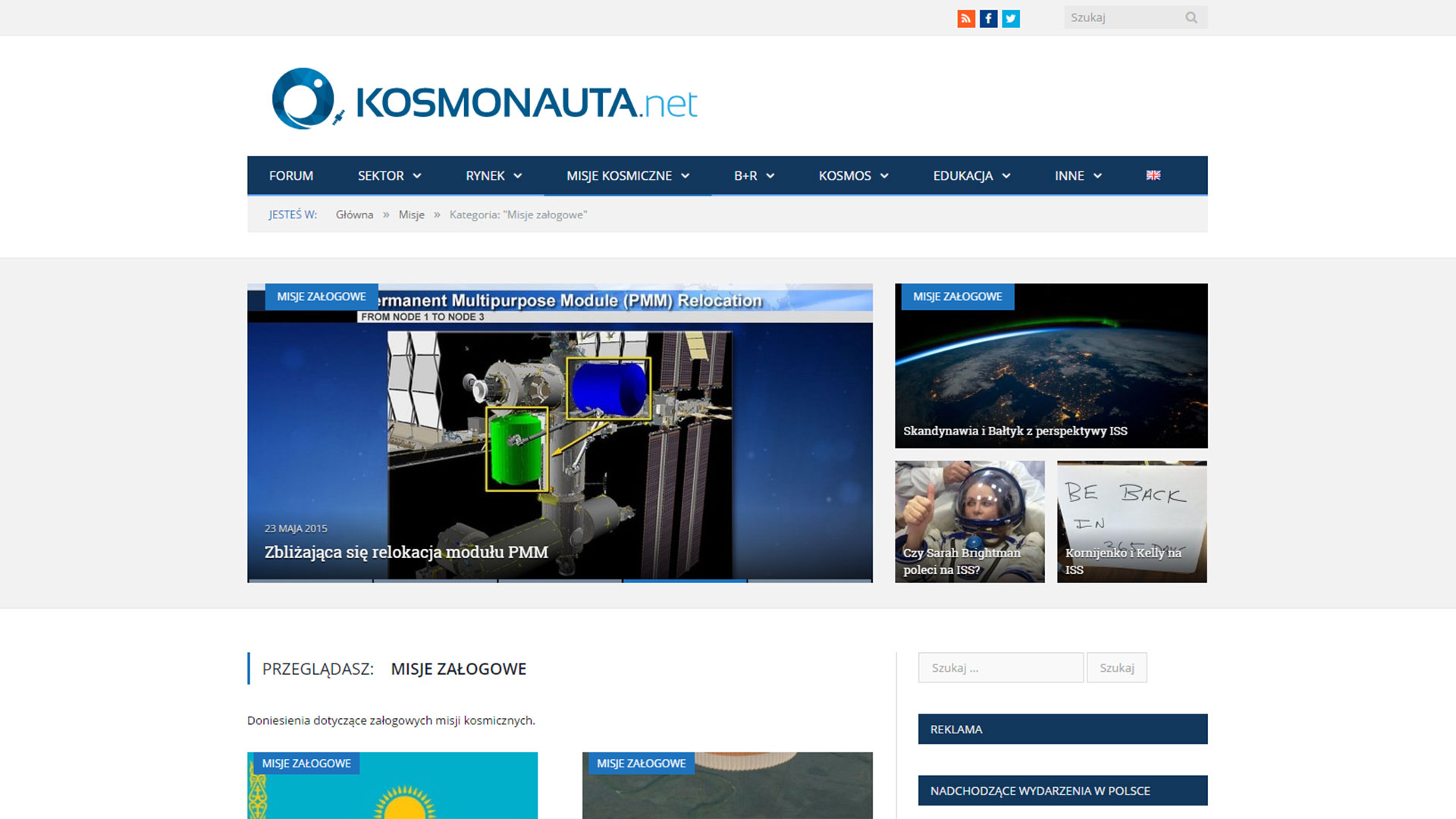Expand the Sektor dropdown menu
The image size is (1456, 819).
pyautogui.click(x=389, y=176)
